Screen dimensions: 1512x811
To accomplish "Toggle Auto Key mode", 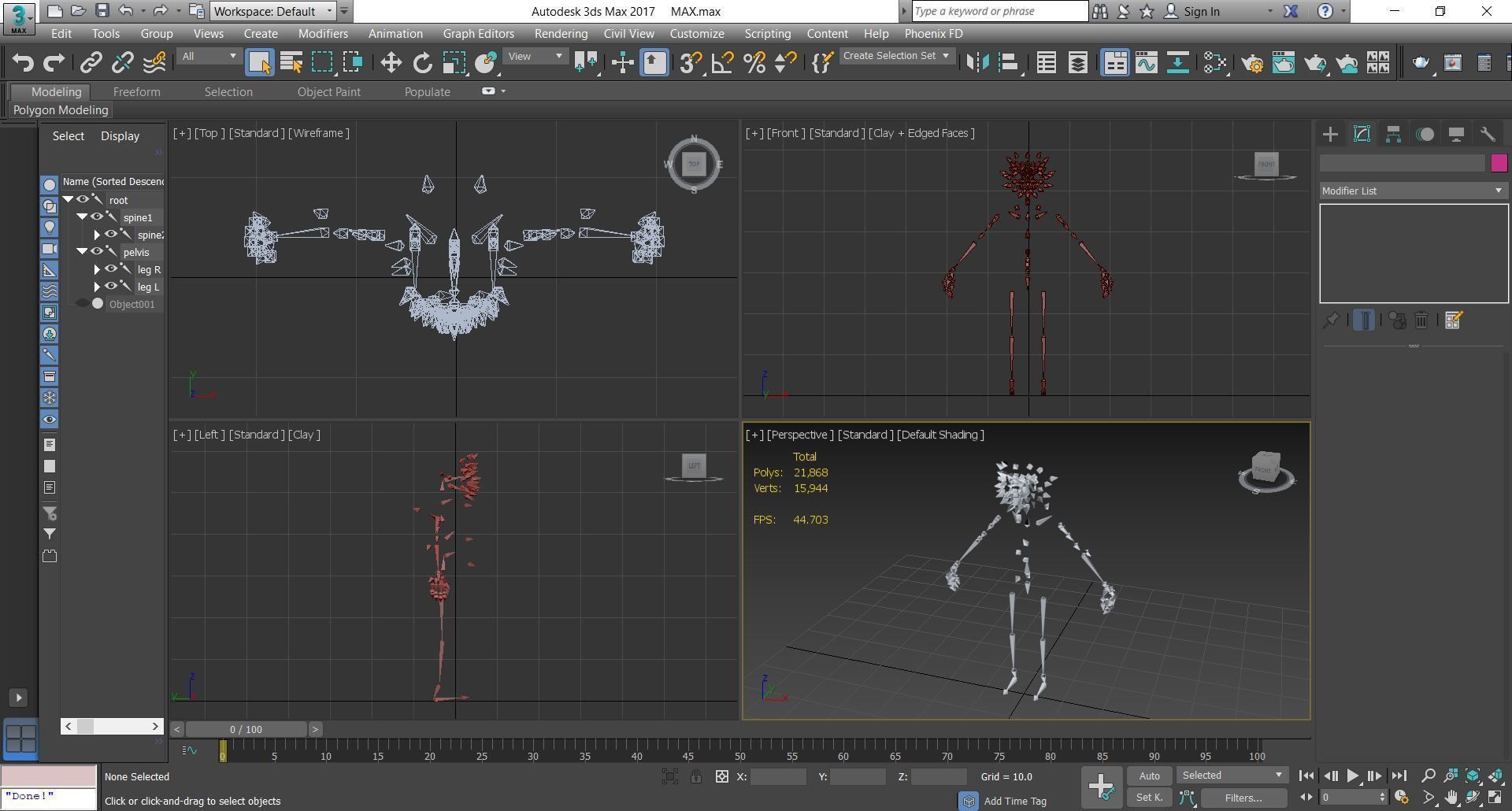I will [x=1149, y=776].
